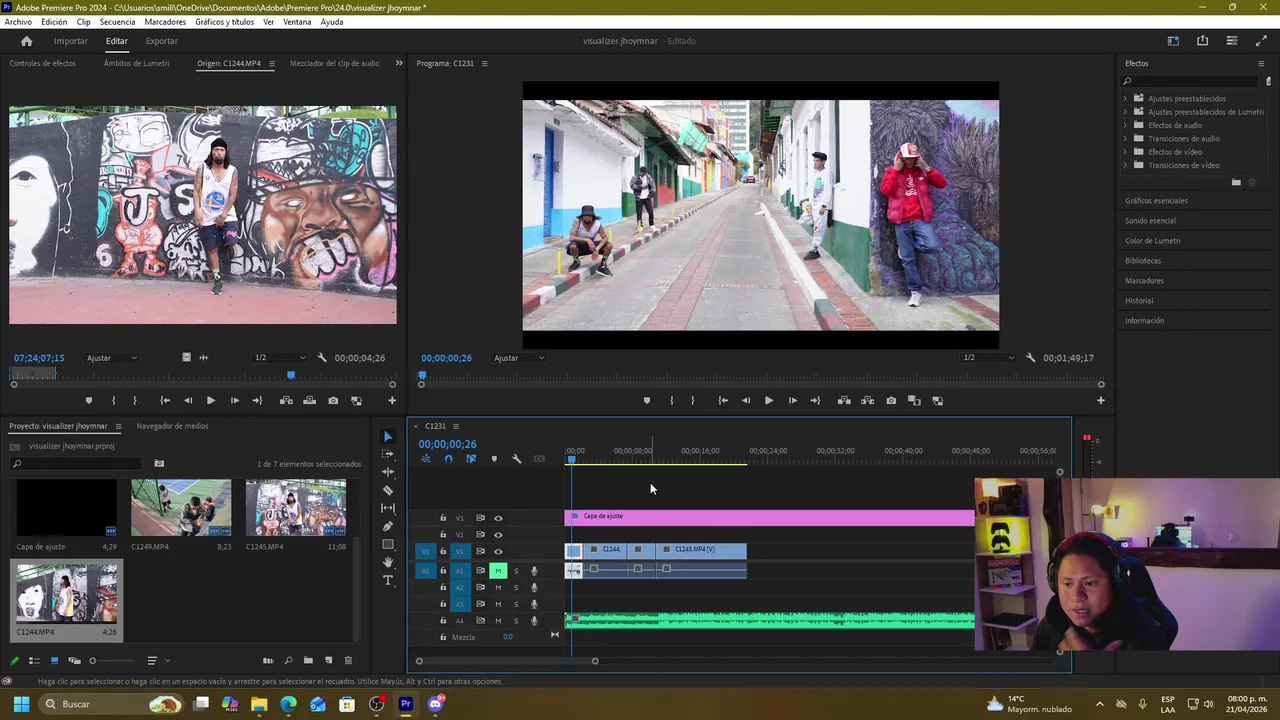Open the Color de Lumetri panel
1280x720 pixels.
(1152, 241)
